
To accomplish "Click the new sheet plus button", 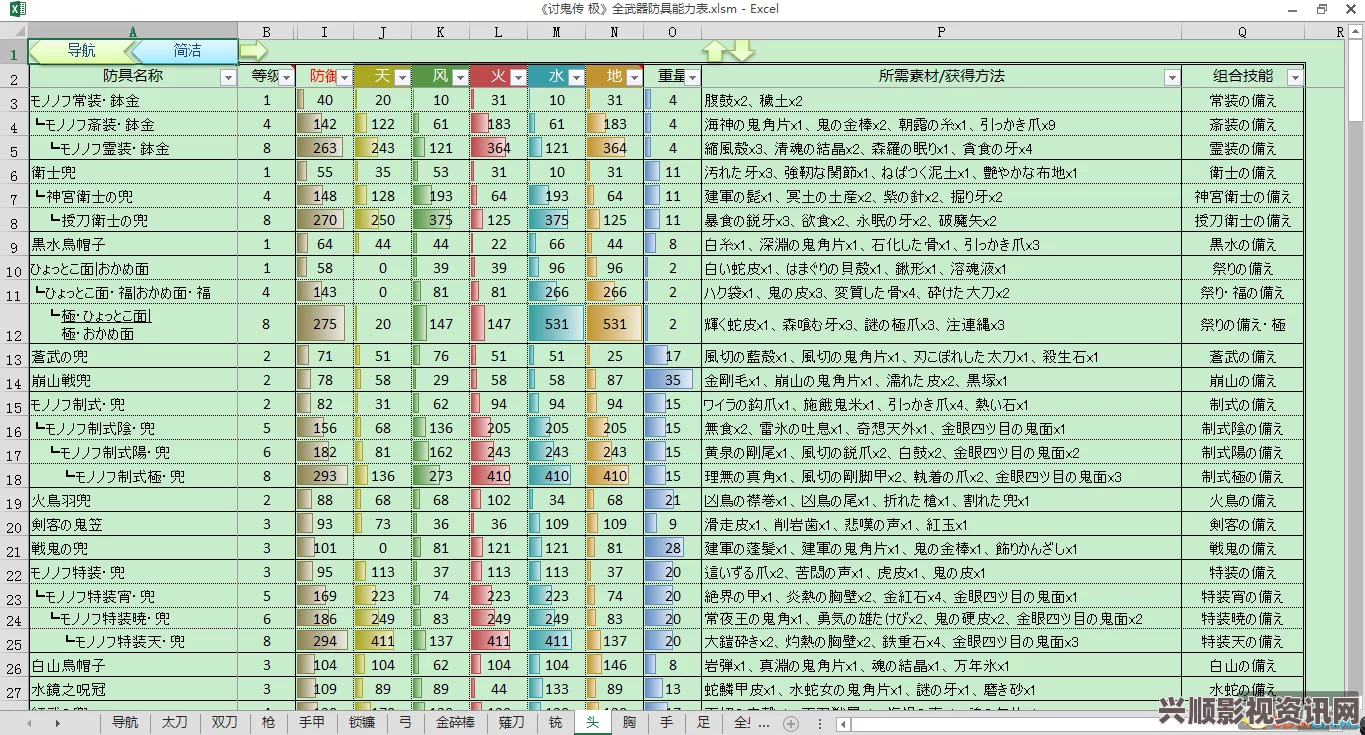I will [791, 723].
